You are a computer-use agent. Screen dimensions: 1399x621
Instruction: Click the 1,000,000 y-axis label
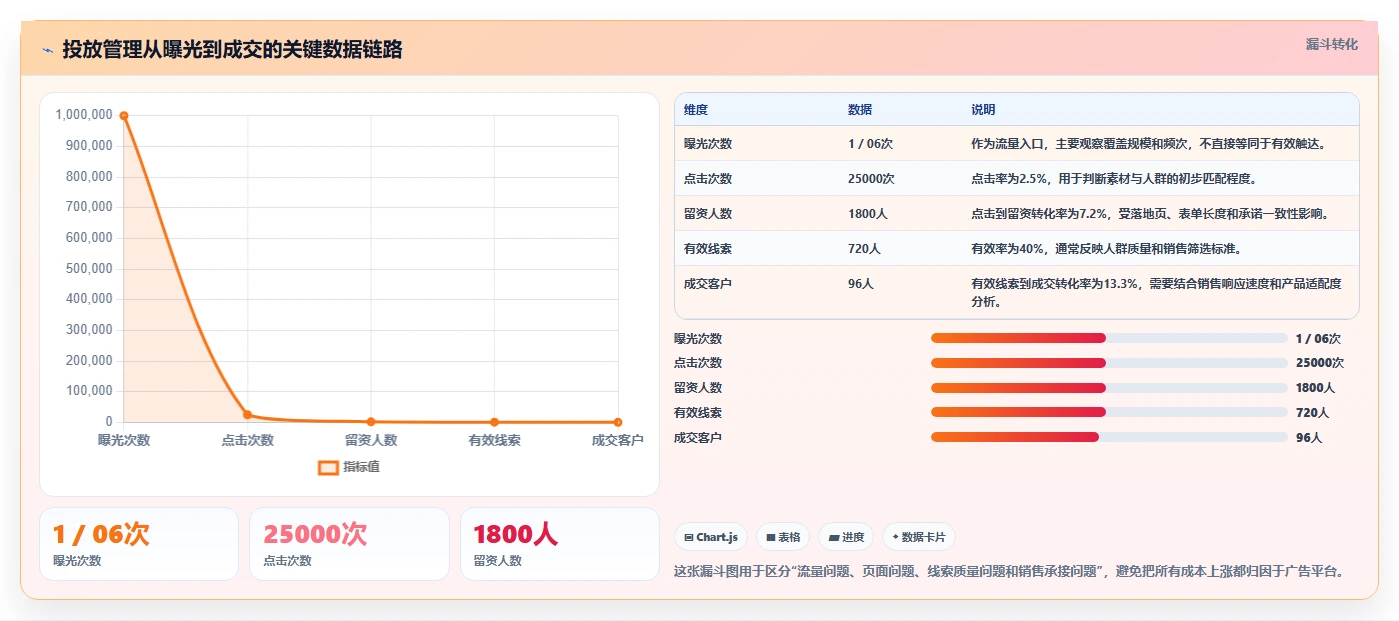click(84, 115)
